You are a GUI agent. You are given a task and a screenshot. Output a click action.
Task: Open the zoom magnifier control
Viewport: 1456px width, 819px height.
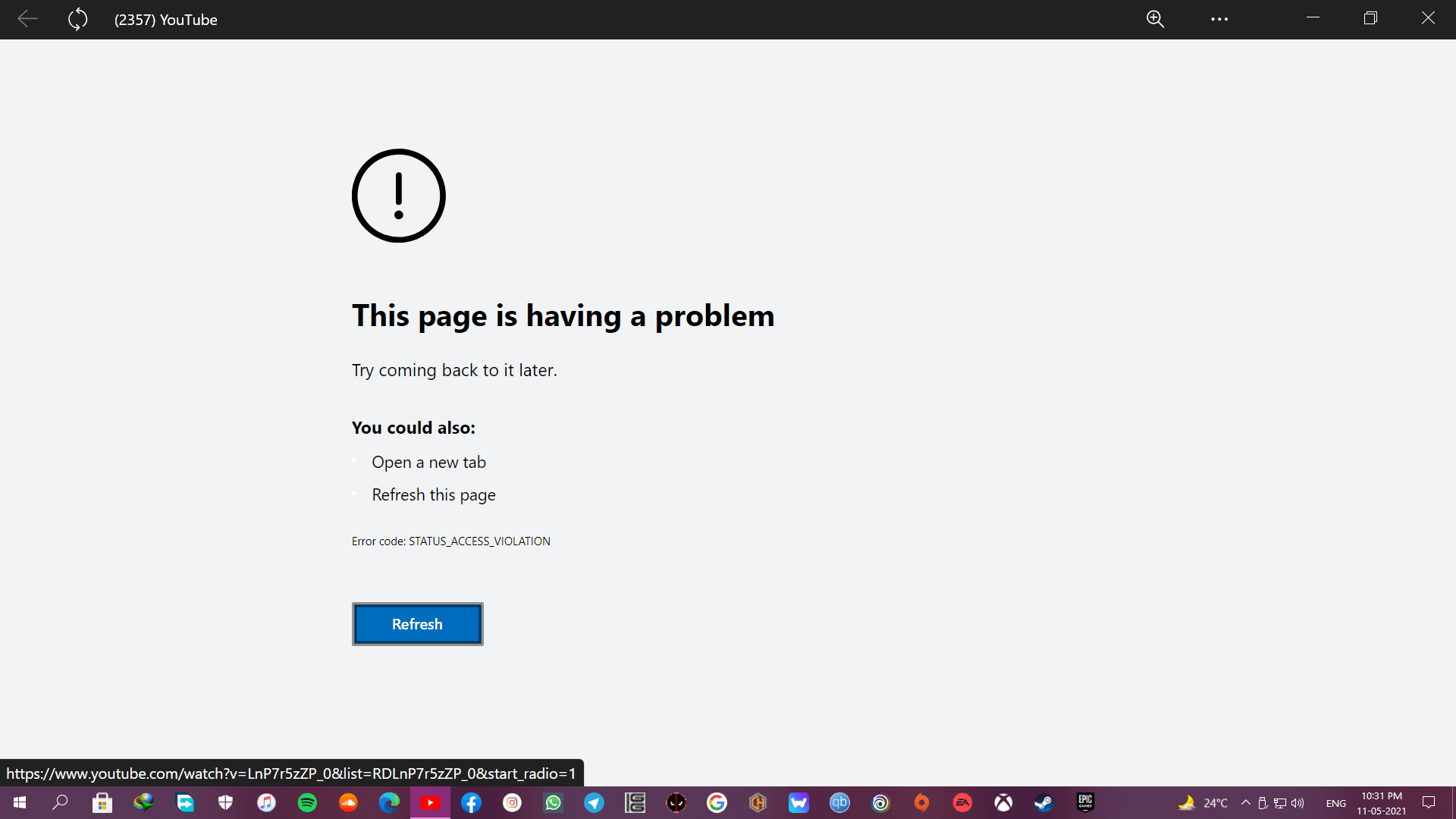coord(1155,19)
